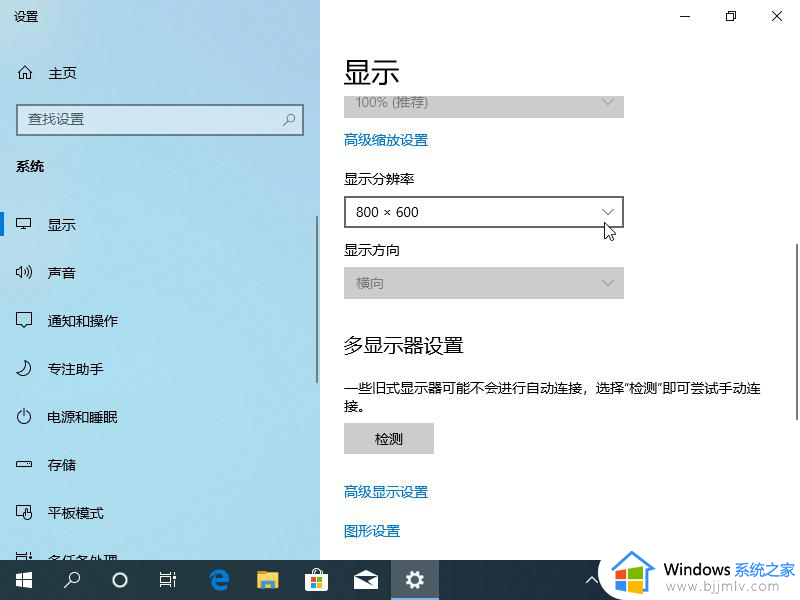This screenshot has height=600, width=800.
Task: Focus the 查找设置 search box
Action: [x=160, y=120]
